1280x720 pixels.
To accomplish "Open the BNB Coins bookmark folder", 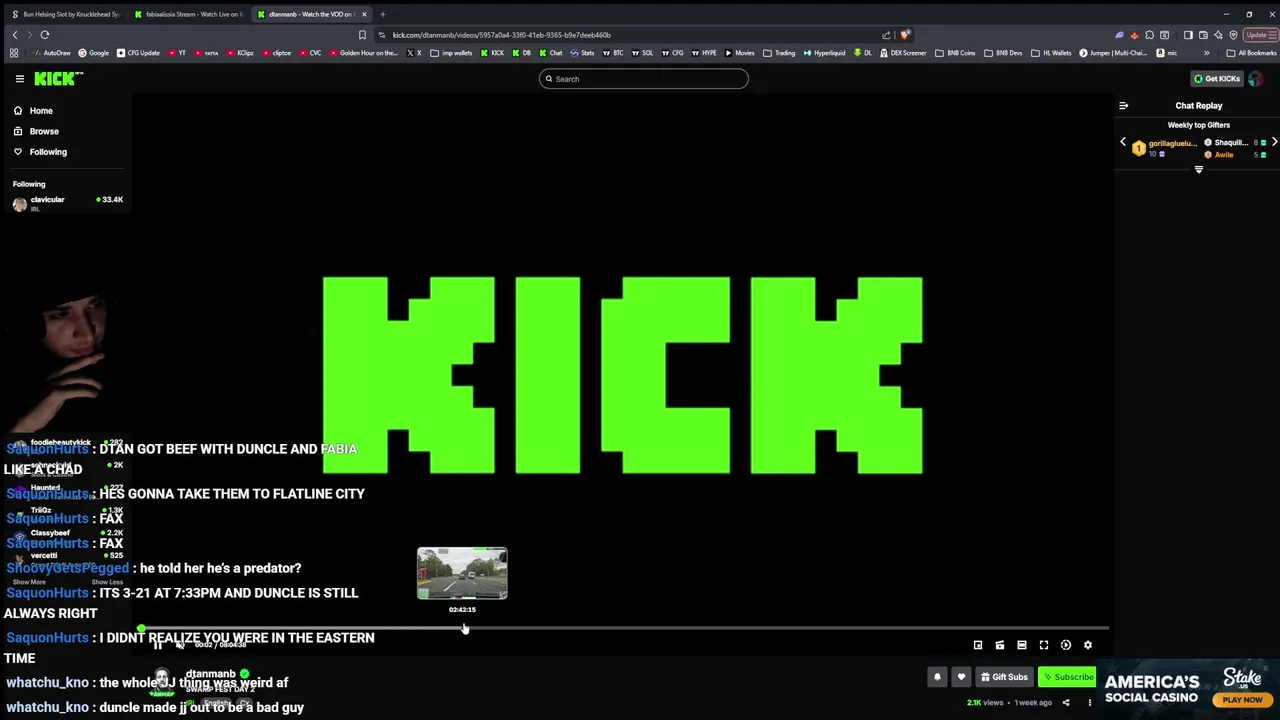I will [955, 53].
